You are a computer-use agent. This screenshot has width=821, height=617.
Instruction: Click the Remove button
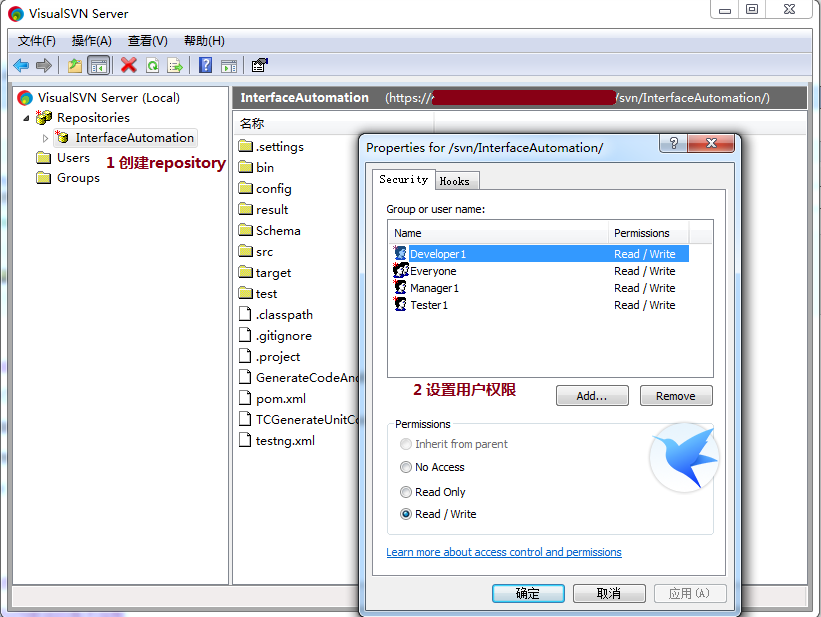click(676, 395)
